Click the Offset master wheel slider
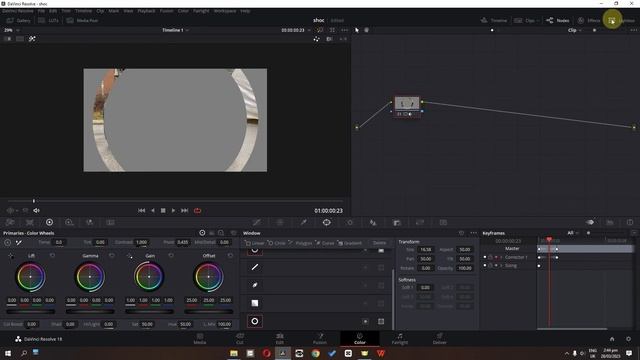 209,311
